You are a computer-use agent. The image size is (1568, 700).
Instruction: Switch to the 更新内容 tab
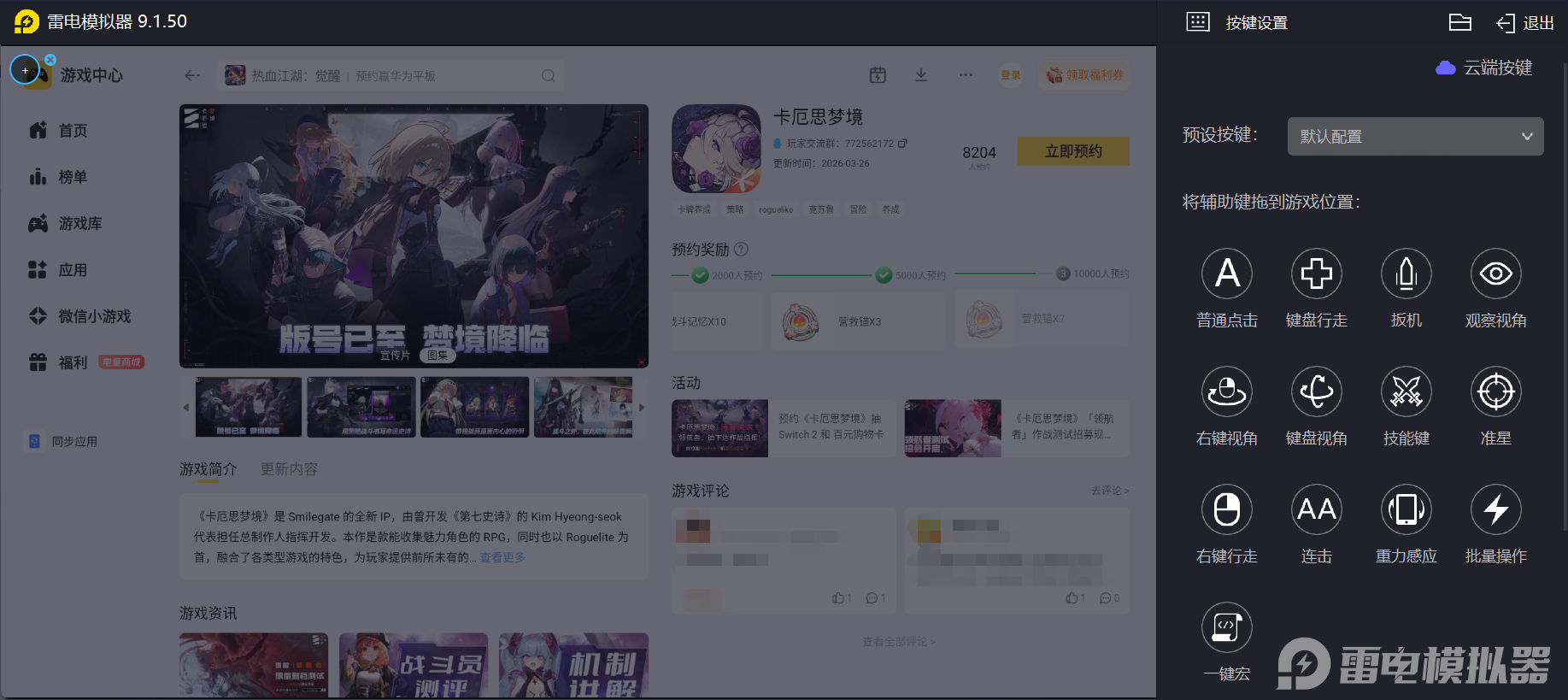[x=289, y=469]
